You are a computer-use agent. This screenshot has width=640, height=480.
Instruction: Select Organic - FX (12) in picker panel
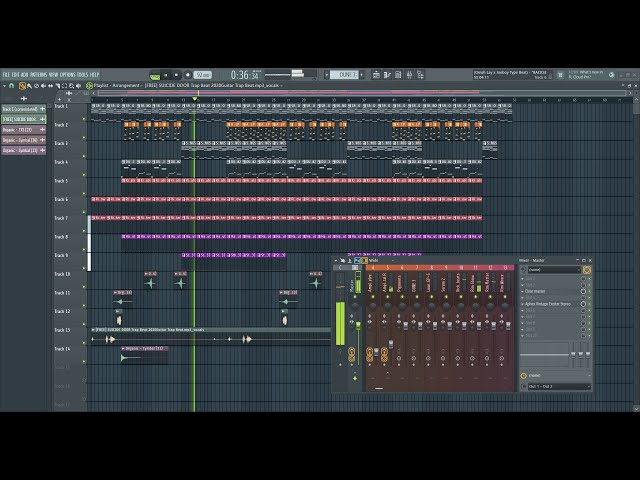[23, 130]
